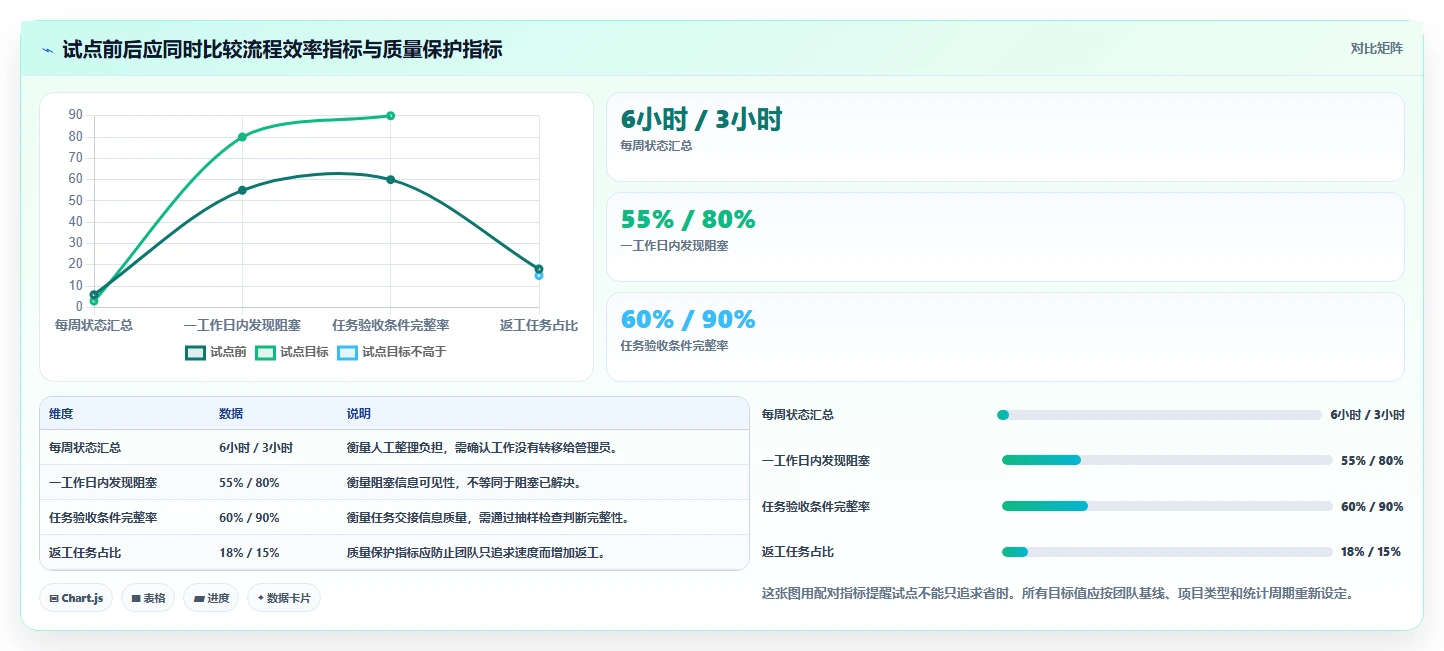Click the 返工任务占比 progress bar
Image resolution: width=1444 pixels, height=651 pixels.
[1167, 552]
